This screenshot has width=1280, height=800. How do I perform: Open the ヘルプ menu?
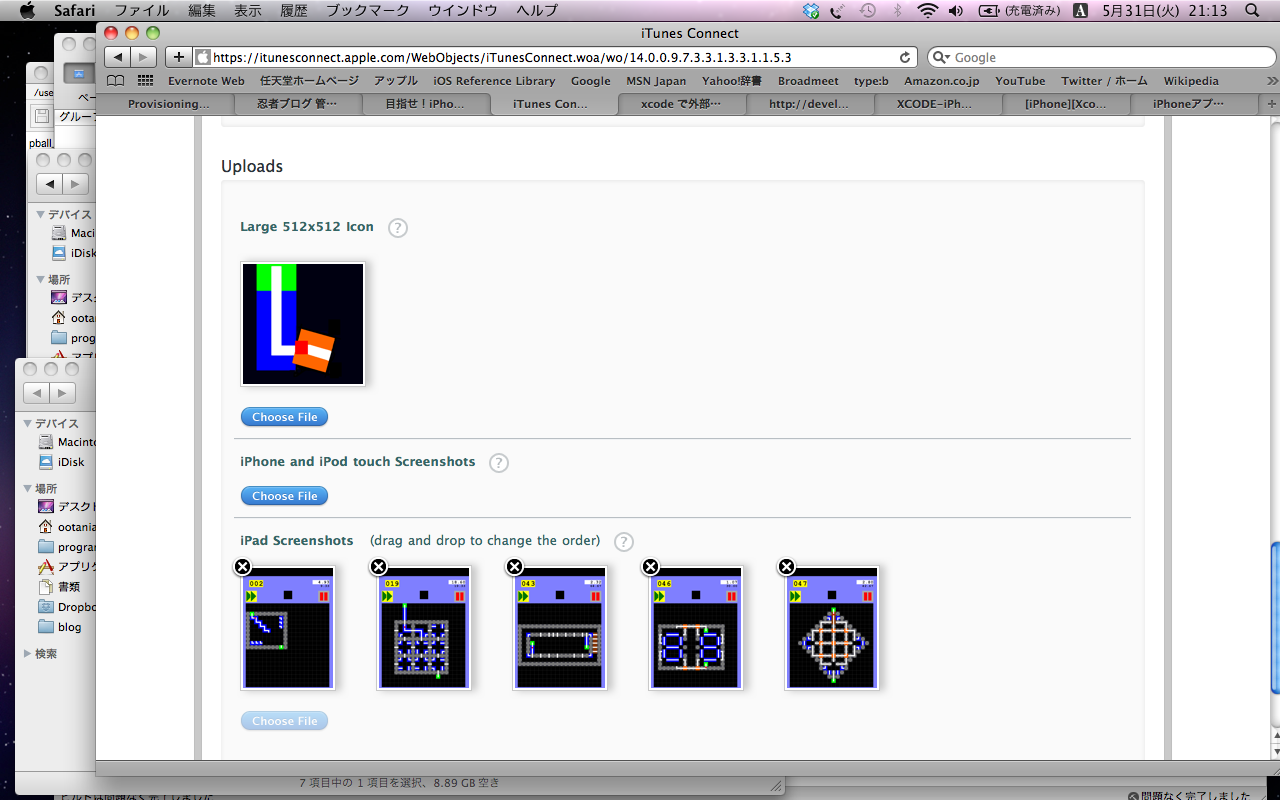(537, 11)
